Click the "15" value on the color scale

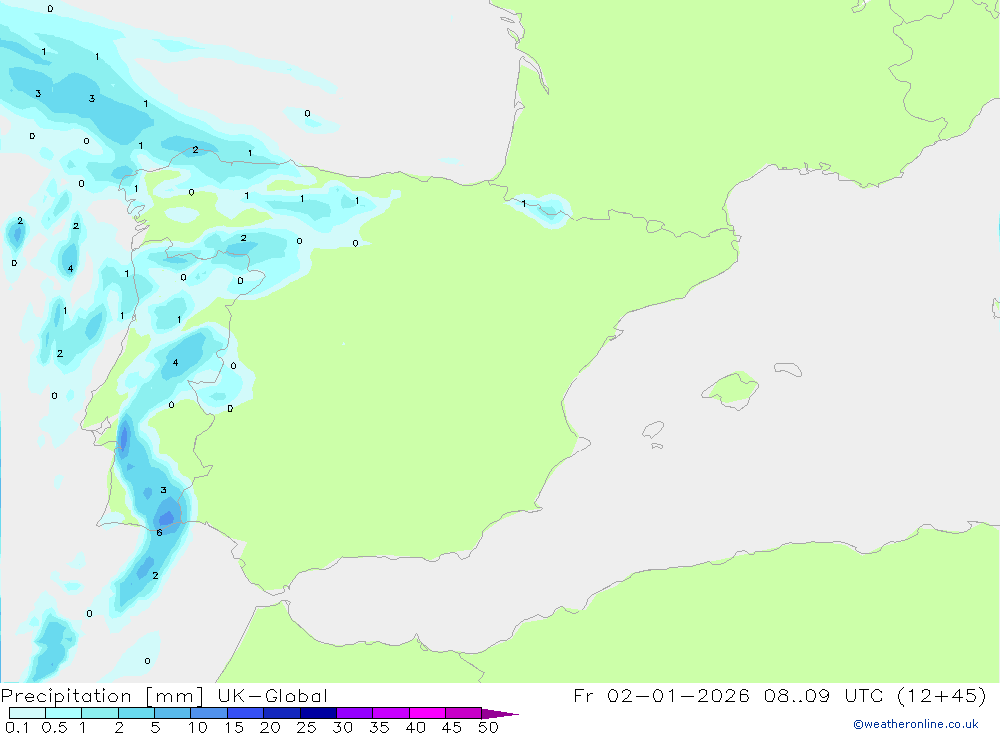tap(234, 727)
